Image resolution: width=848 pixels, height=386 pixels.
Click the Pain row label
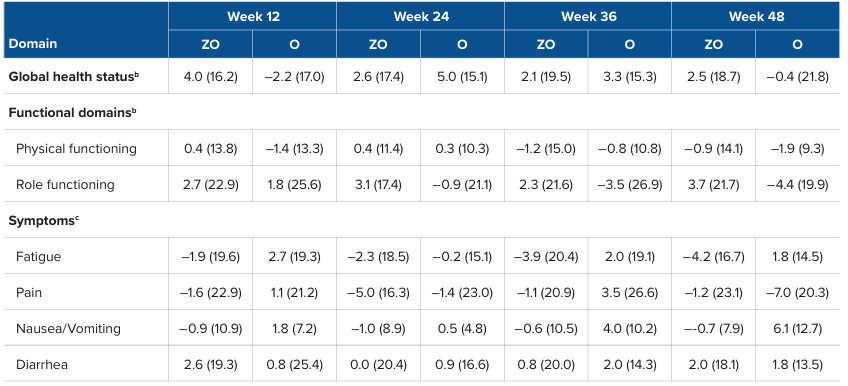(x=29, y=292)
